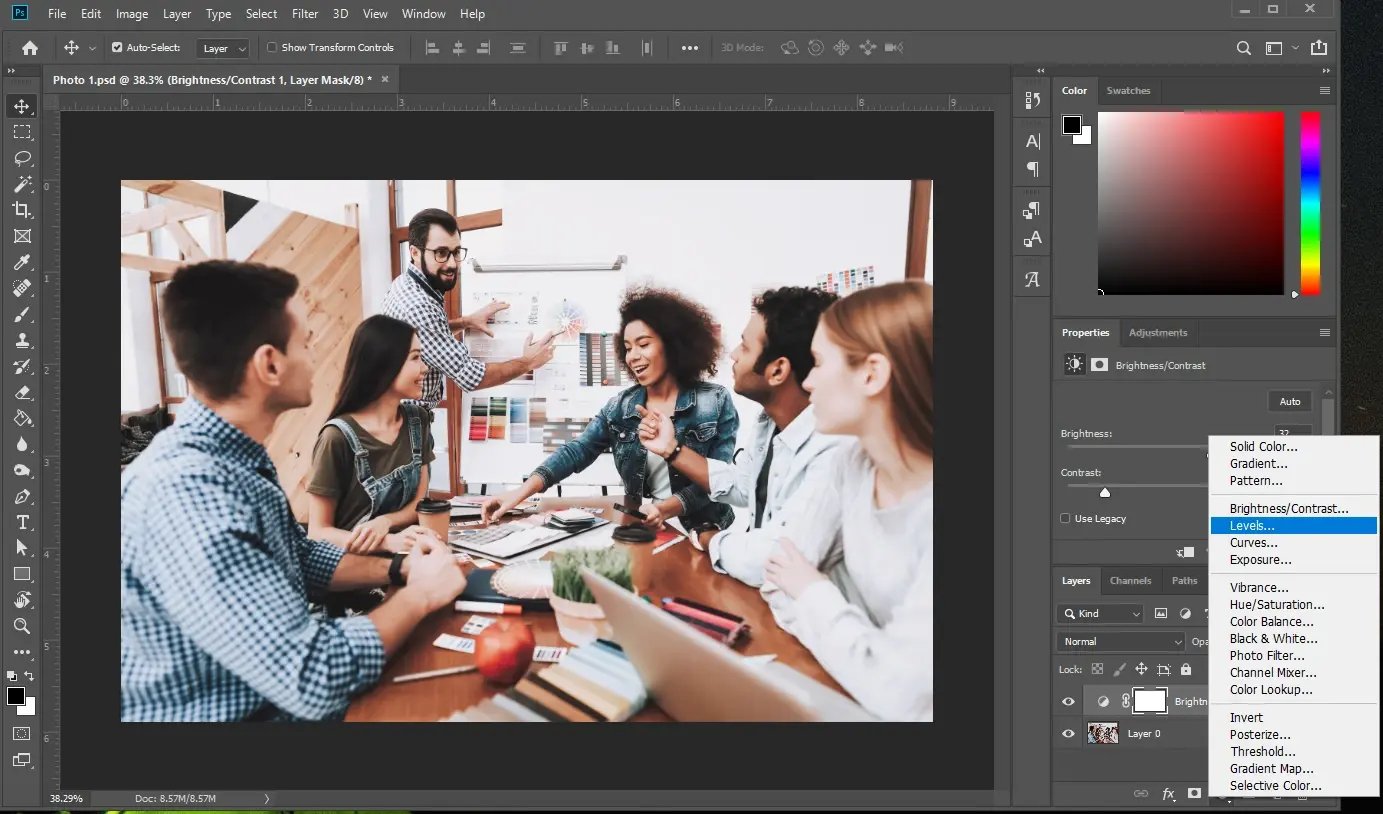Hide the Brightness/Contrast layer eye icon
The height and width of the screenshot is (814, 1383).
[1068, 701]
